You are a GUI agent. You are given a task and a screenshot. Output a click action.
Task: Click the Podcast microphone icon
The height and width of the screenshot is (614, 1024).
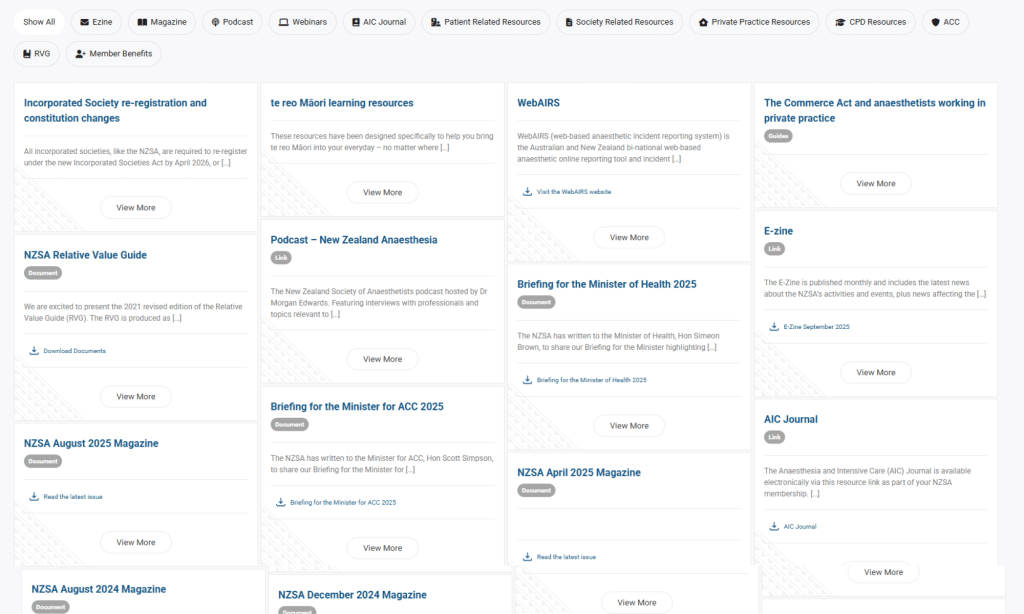click(x=216, y=22)
